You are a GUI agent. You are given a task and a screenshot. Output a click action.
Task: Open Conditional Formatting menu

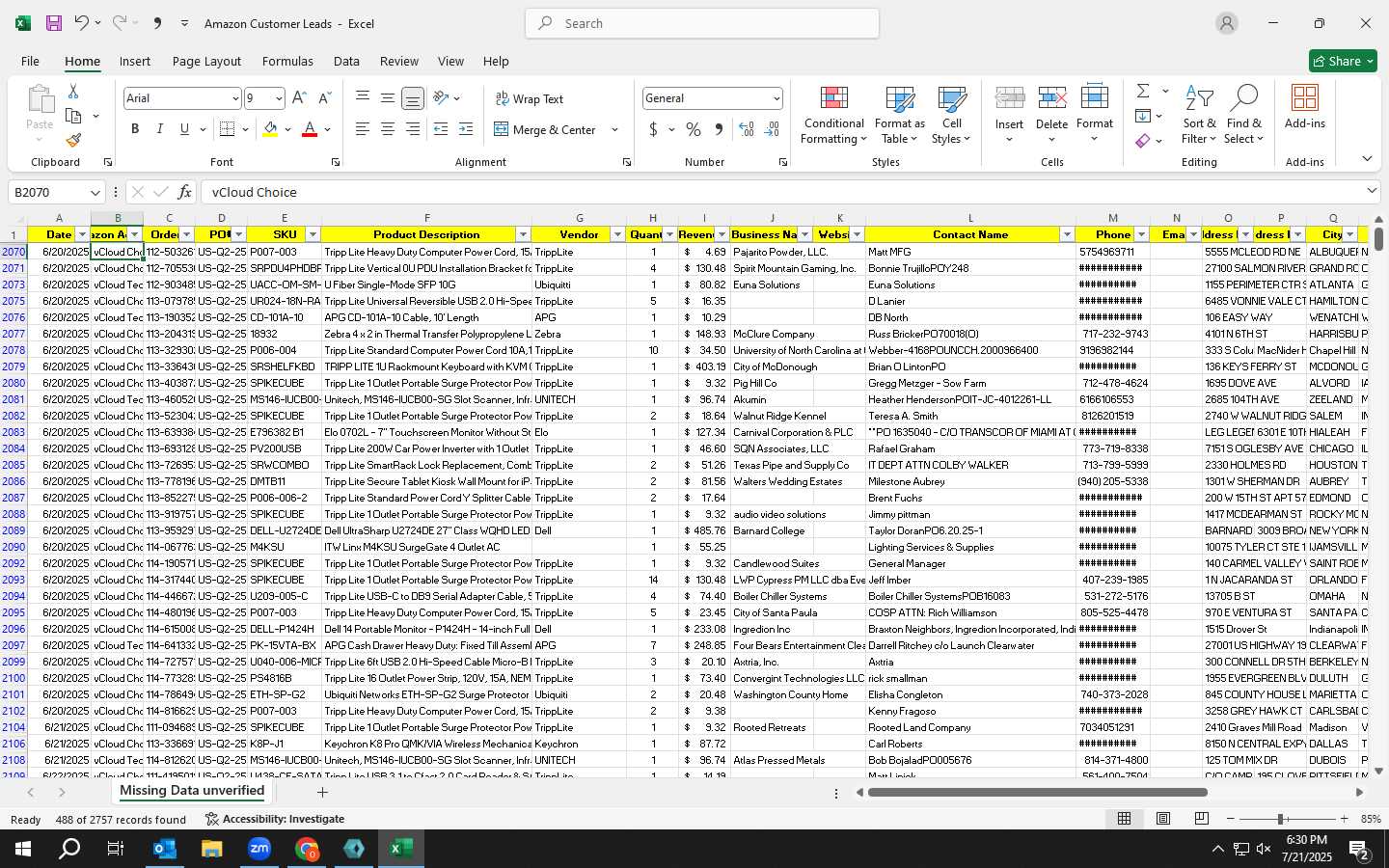pos(834,116)
